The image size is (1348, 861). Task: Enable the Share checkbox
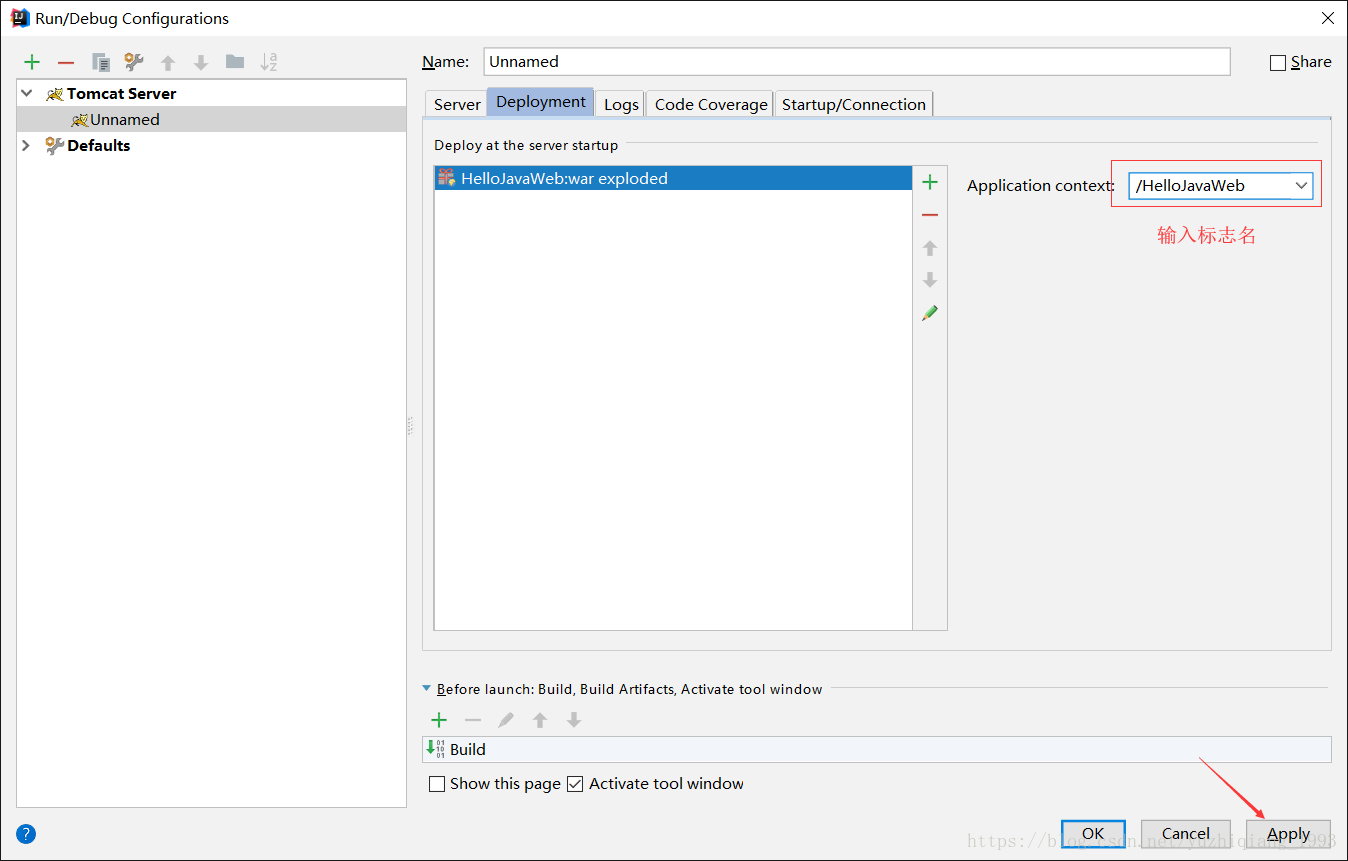tap(1278, 63)
